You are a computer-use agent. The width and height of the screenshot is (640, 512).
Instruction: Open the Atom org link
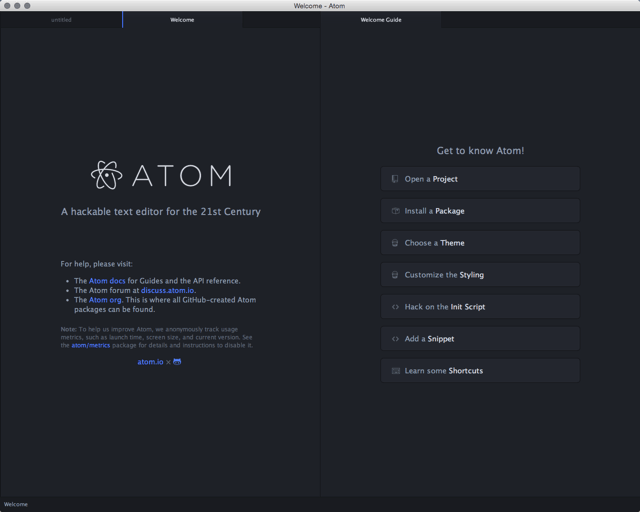105,300
